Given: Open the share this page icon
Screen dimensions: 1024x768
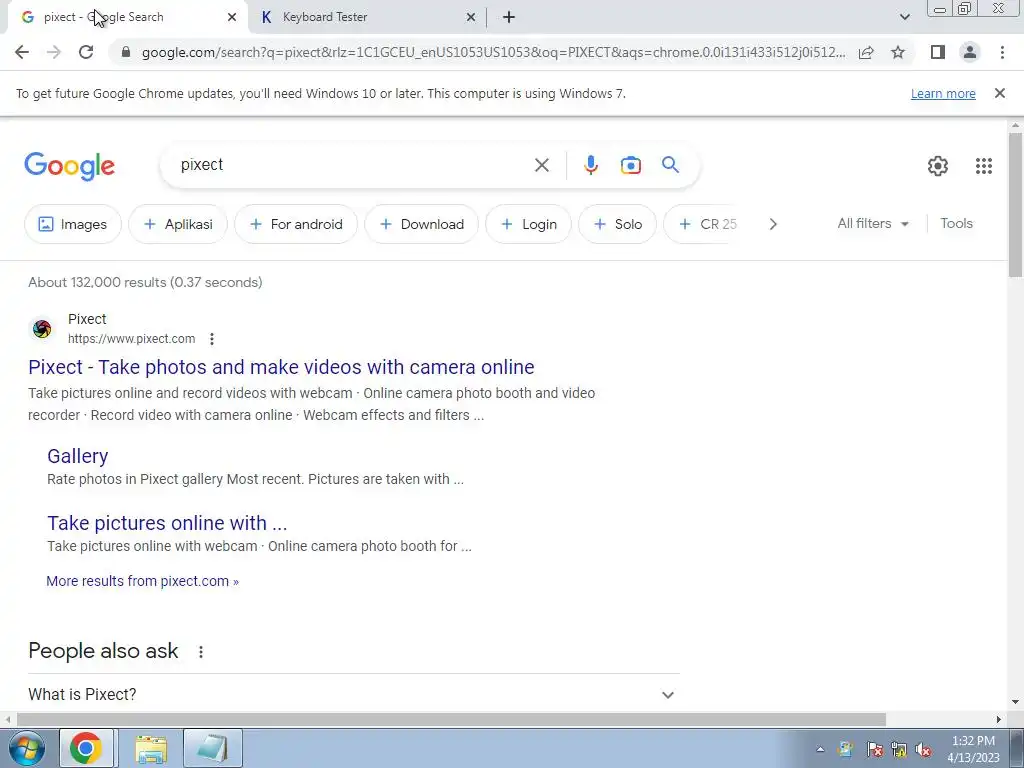Looking at the screenshot, I should pos(866,52).
